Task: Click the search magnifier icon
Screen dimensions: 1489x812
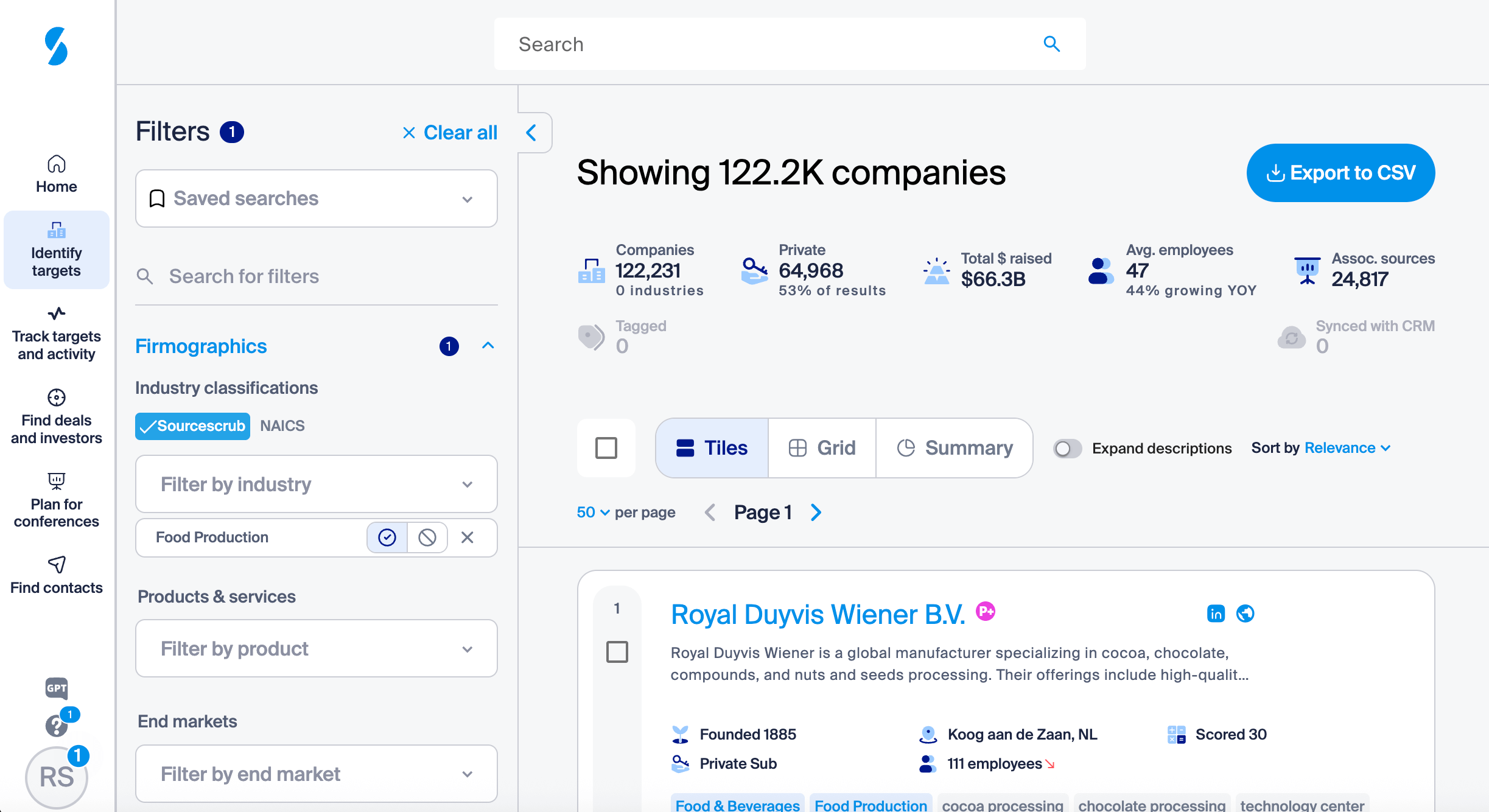Action: [1051, 44]
